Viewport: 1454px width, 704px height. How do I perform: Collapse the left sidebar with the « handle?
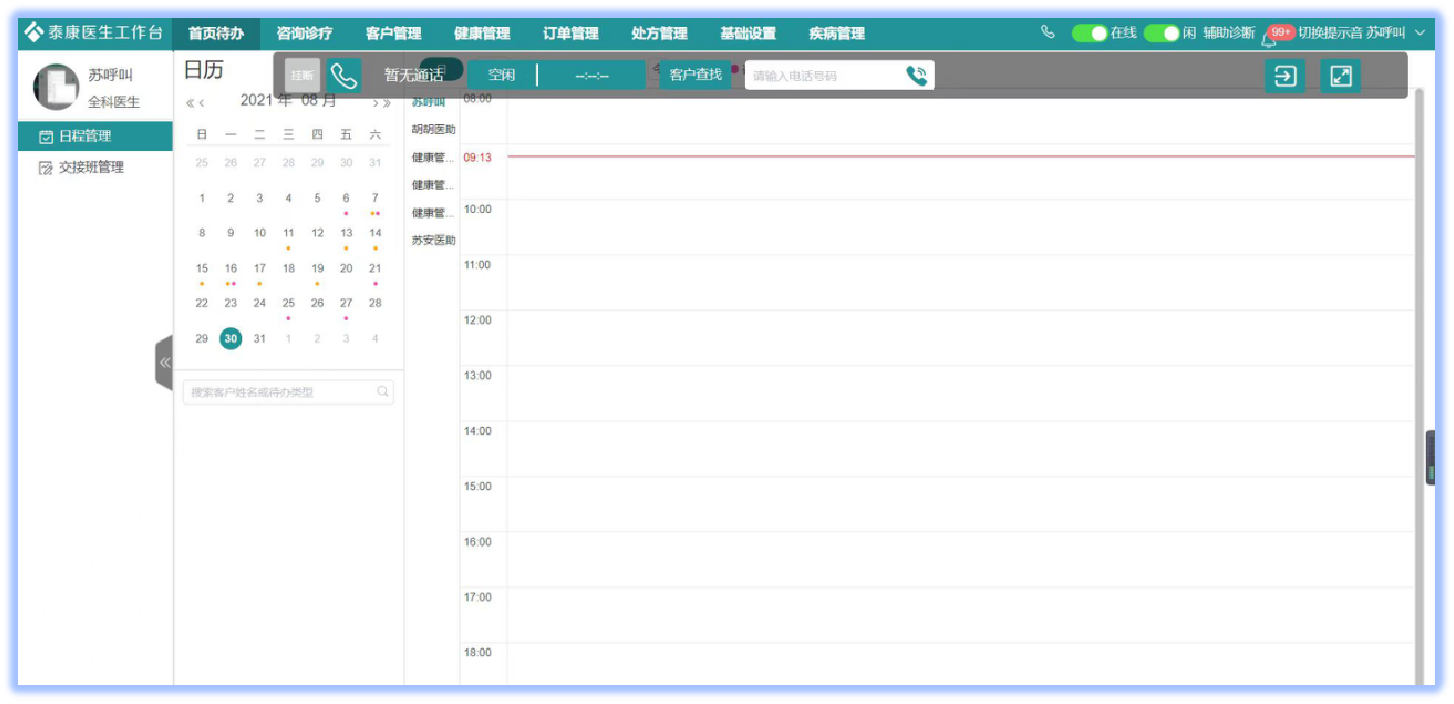coord(164,362)
